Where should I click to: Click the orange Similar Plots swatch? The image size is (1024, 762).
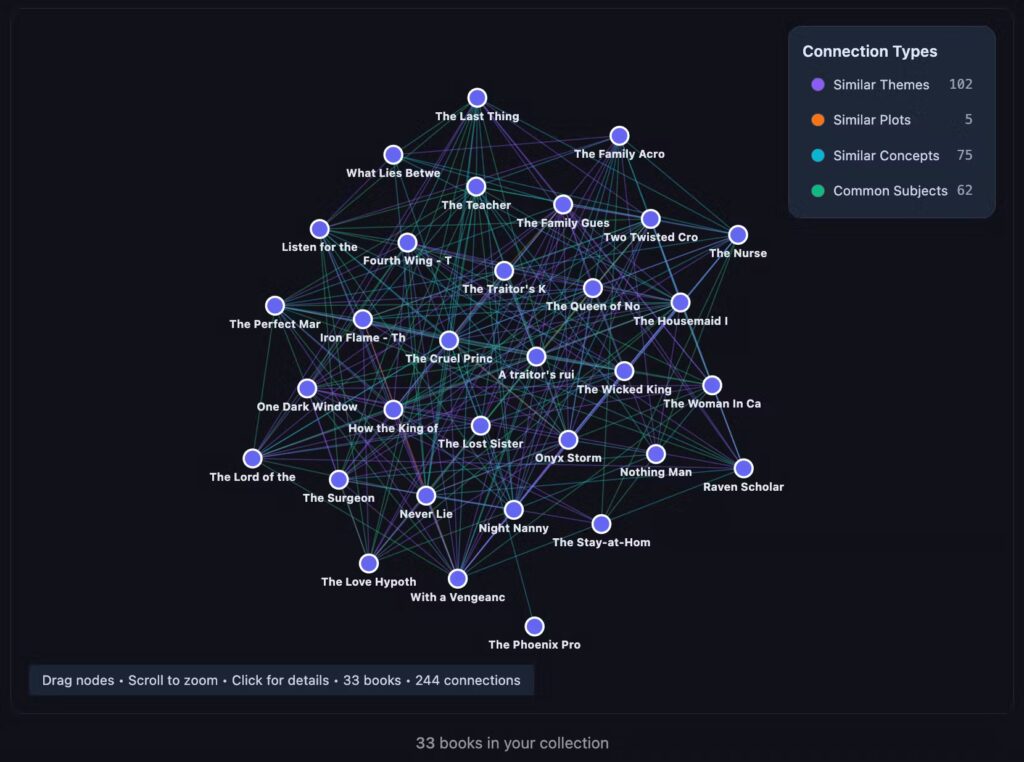pos(818,120)
